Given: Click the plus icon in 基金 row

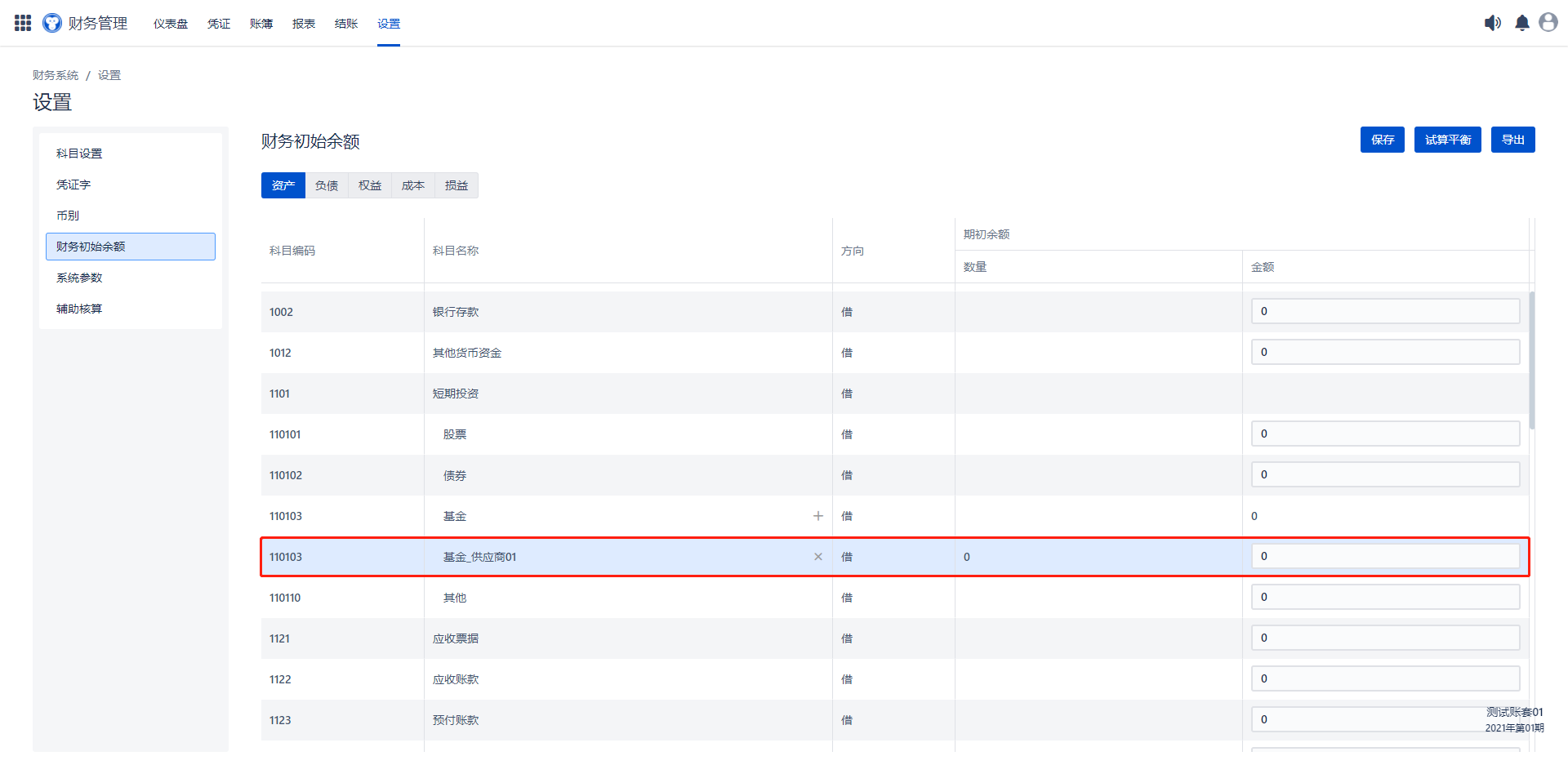Looking at the screenshot, I should coord(818,516).
